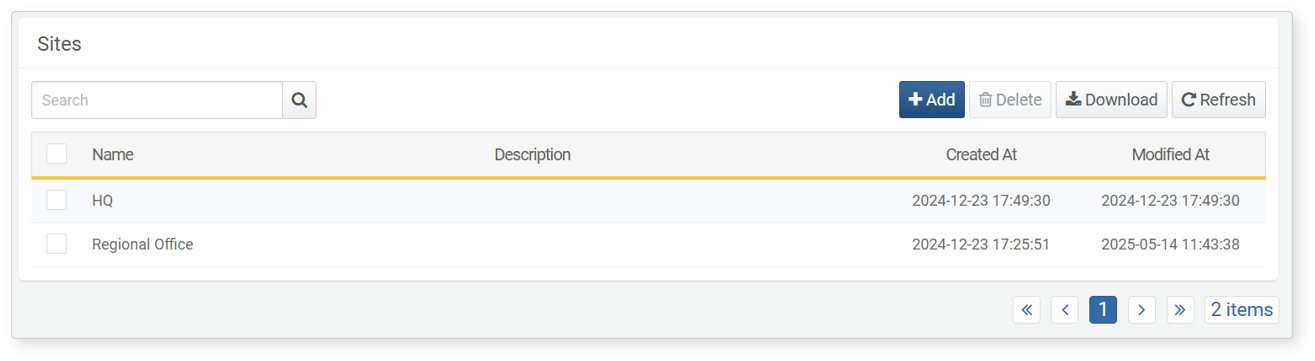Jump to last page with double-right arrows
Image resolution: width=1315 pixels, height=361 pixels.
click(1180, 310)
